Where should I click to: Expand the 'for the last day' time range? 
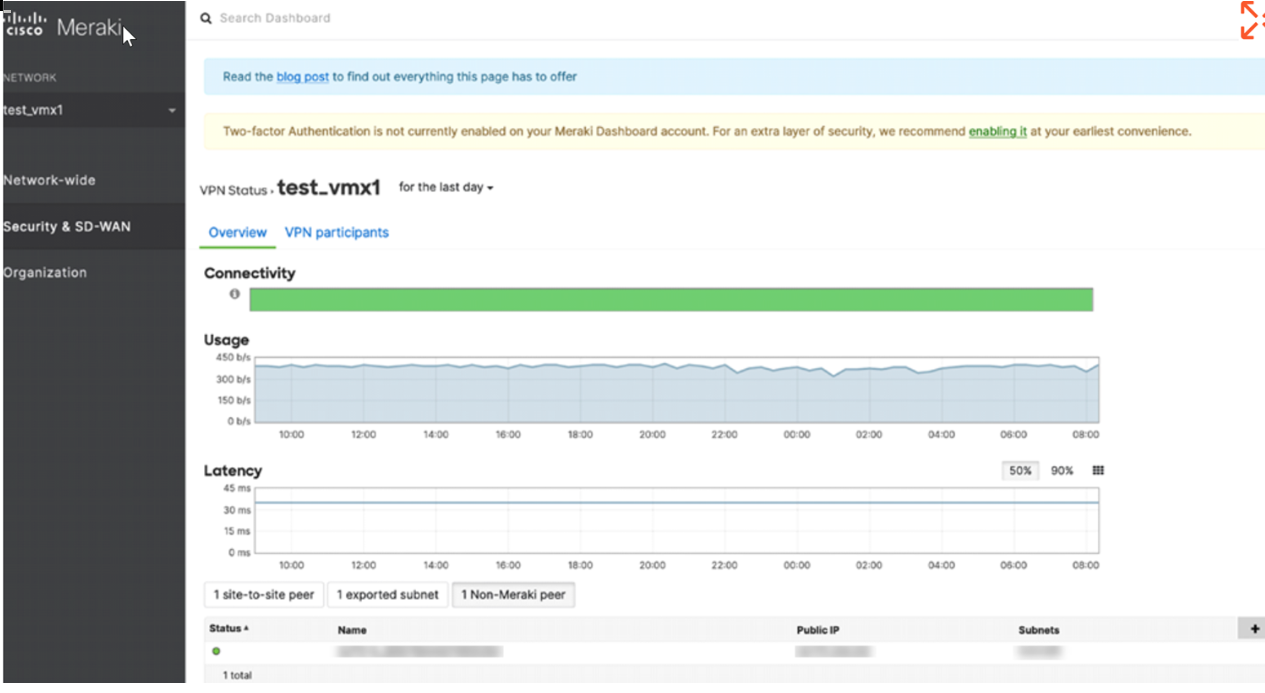(x=446, y=188)
